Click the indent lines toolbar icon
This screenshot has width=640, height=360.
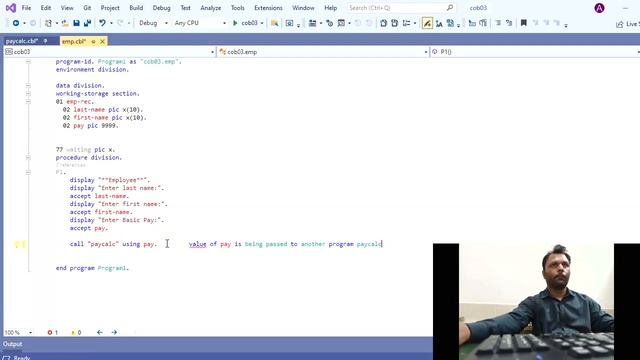pos(498,23)
